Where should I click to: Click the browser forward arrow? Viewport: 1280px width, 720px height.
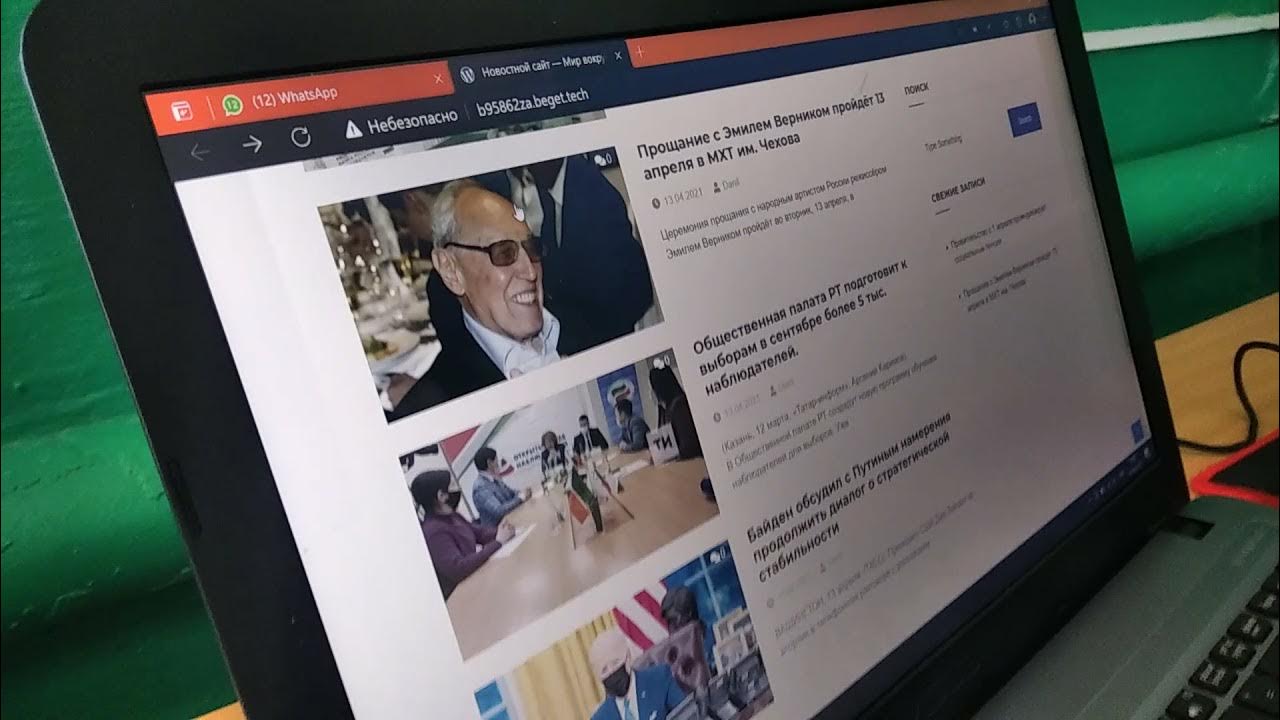pyautogui.click(x=251, y=144)
